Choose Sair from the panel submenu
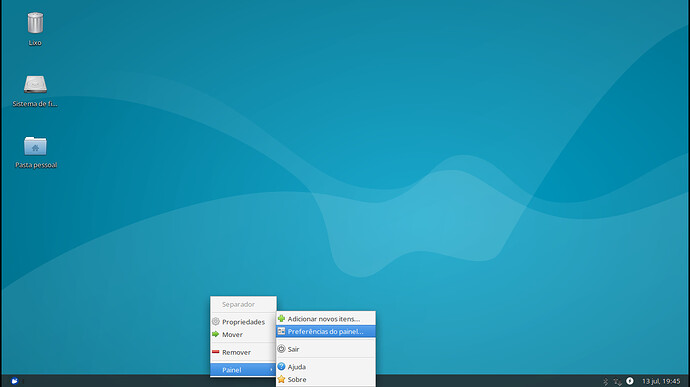This screenshot has height=387, width=690. pos(326,349)
